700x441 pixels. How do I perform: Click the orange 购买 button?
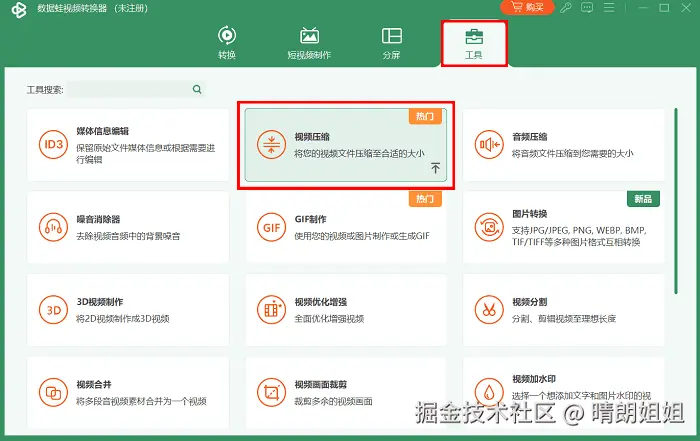[527, 7]
